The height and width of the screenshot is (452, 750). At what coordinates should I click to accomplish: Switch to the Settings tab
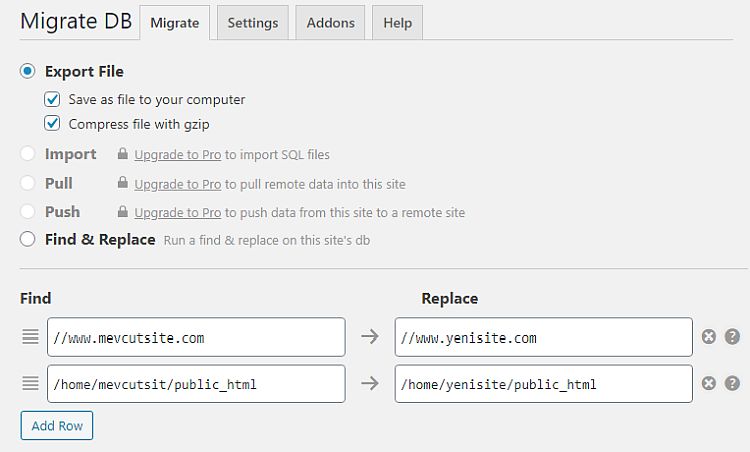click(x=253, y=22)
